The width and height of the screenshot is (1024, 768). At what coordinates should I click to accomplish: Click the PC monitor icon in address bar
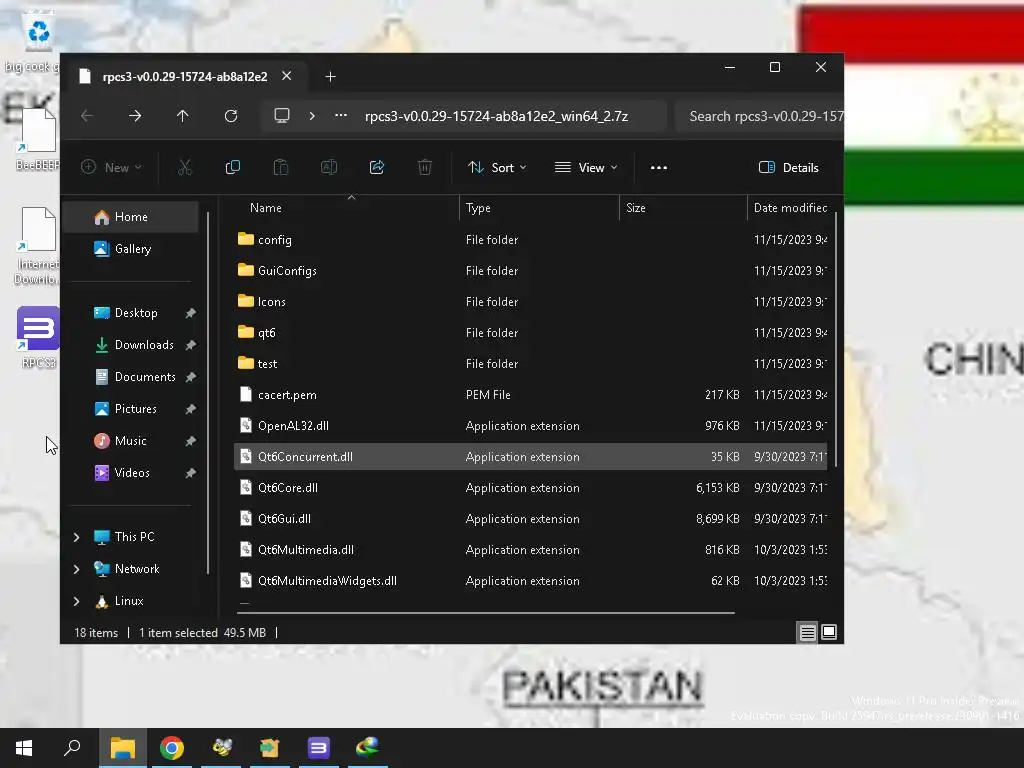[x=281, y=116]
